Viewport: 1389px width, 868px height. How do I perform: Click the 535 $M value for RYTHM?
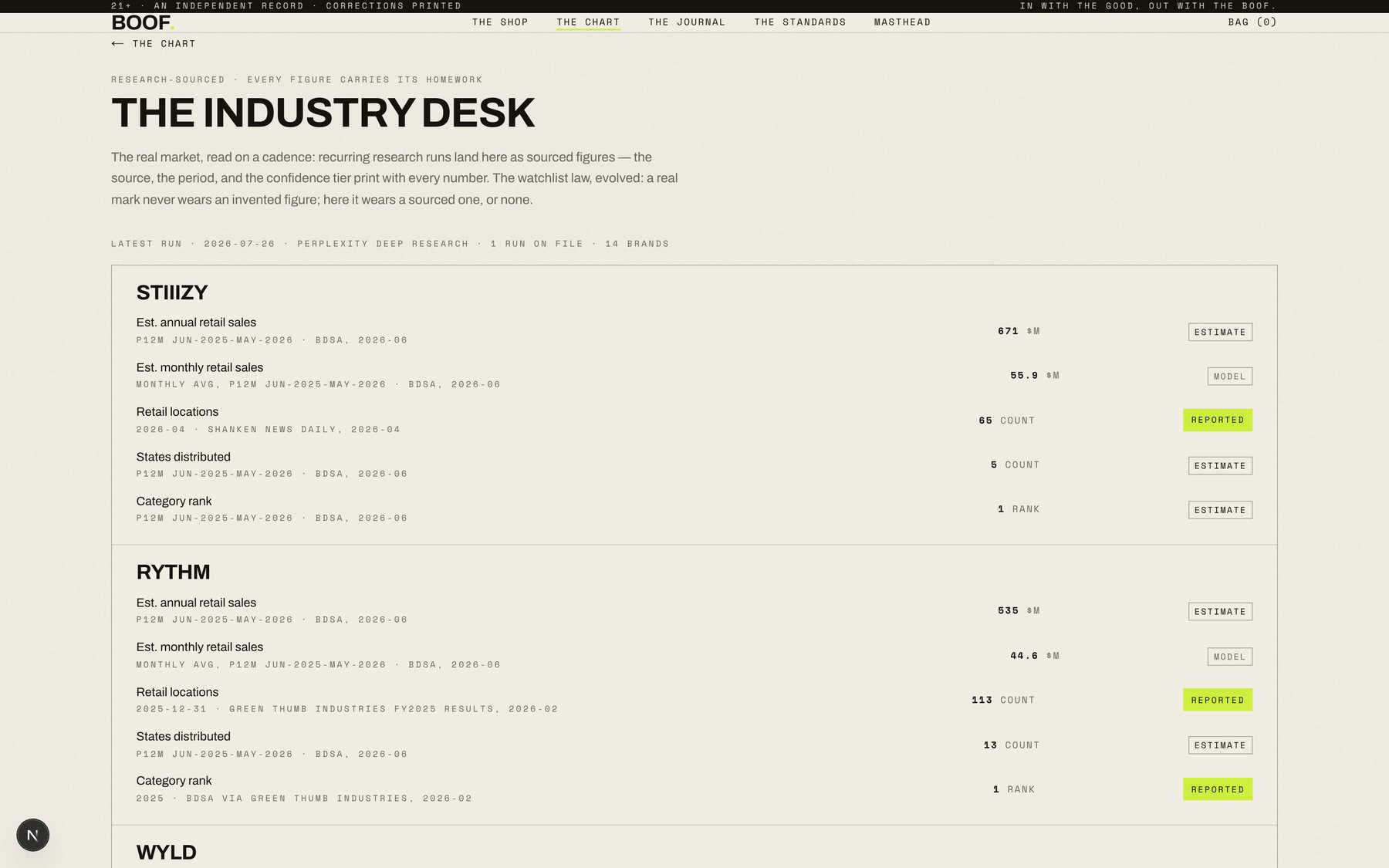point(1019,610)
